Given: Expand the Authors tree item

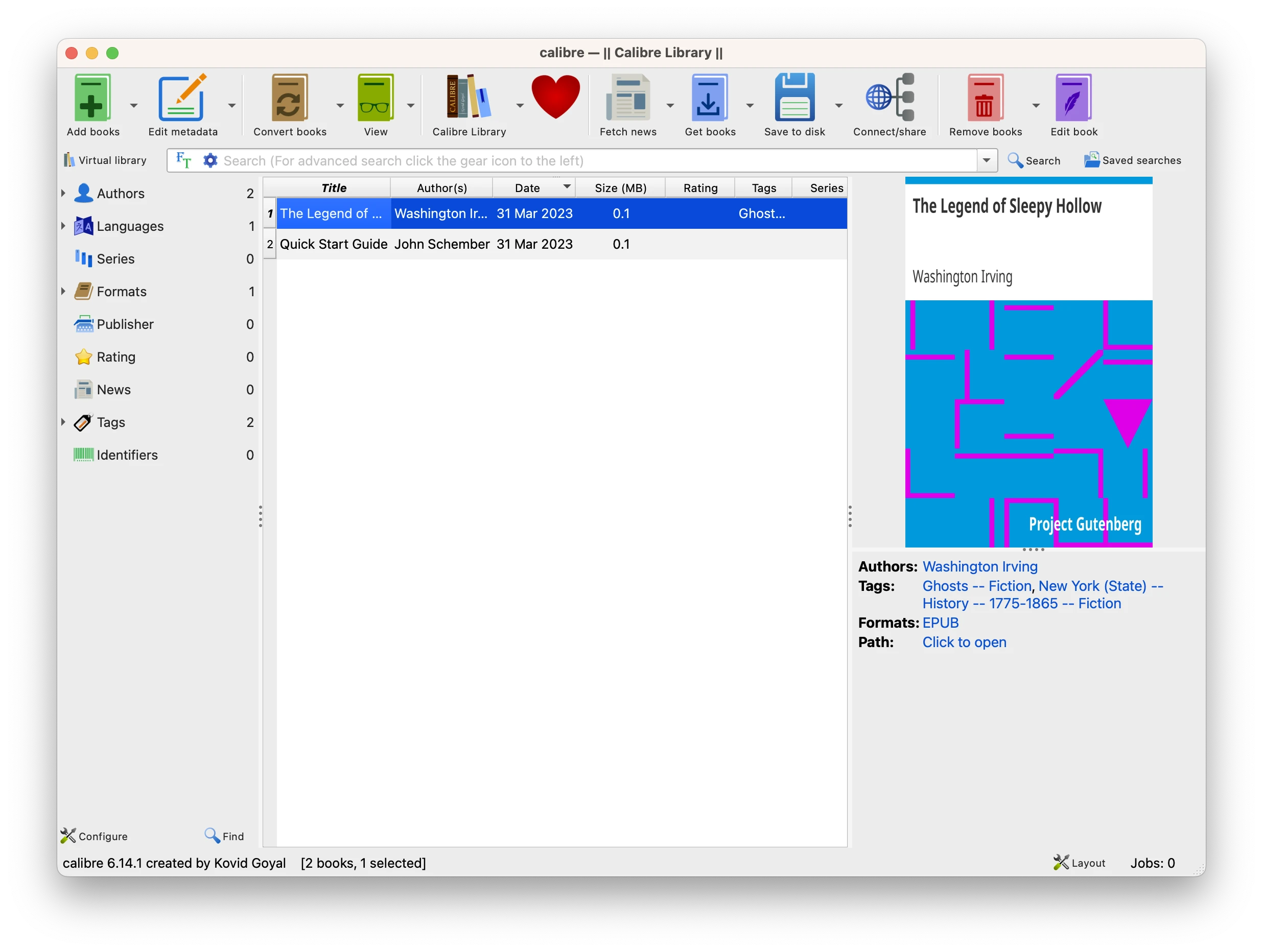Looking at the screenshot, I should pos(63,192).
